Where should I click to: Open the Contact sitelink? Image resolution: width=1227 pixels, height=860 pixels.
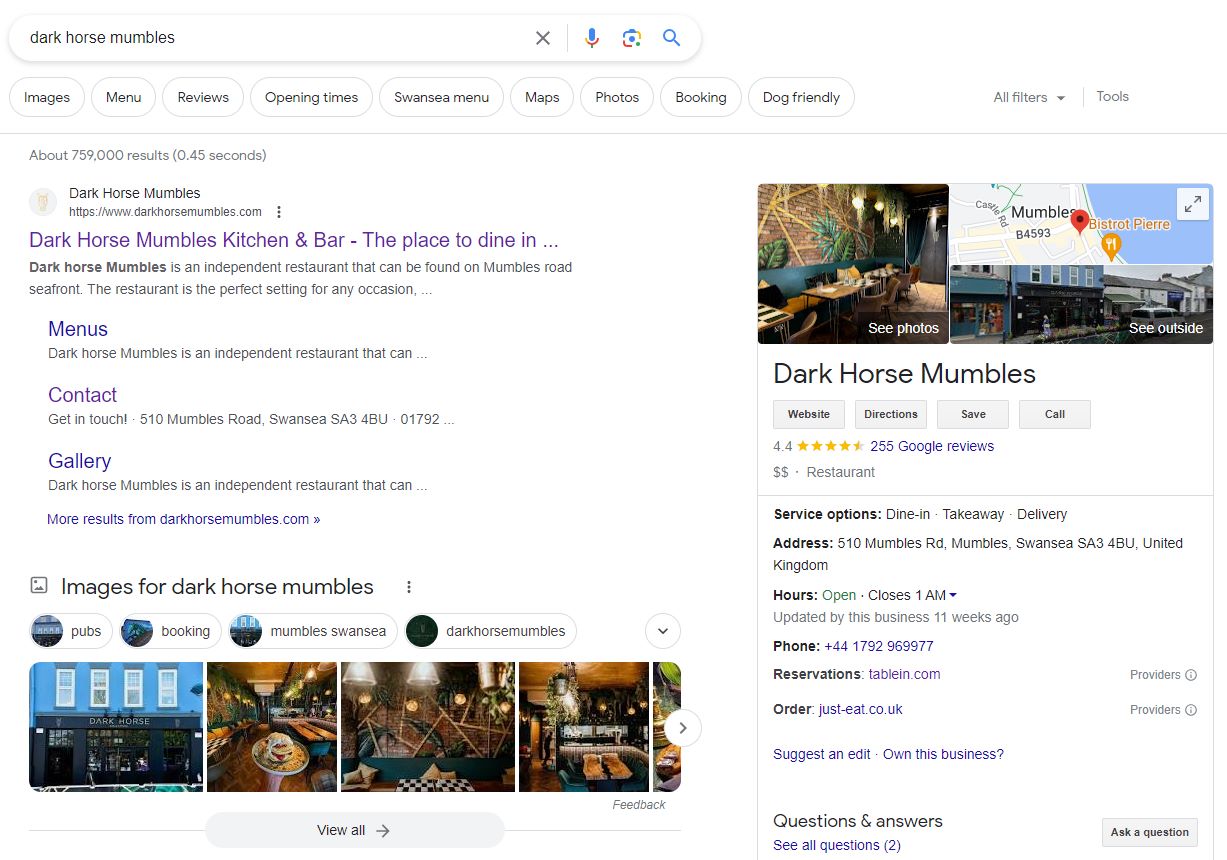pos(83,395)
